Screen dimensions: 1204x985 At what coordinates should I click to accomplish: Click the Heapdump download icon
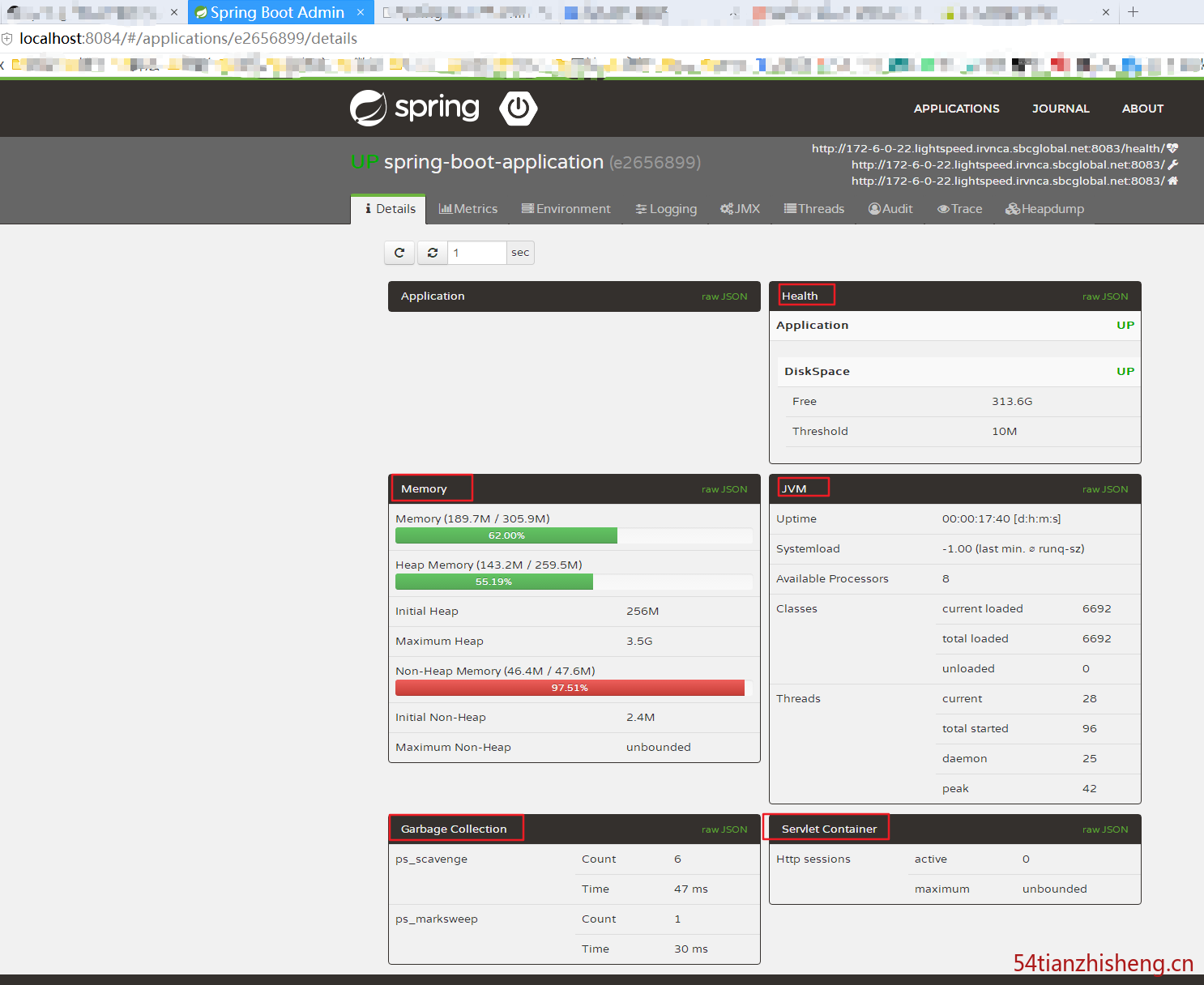coord(1013,208)
